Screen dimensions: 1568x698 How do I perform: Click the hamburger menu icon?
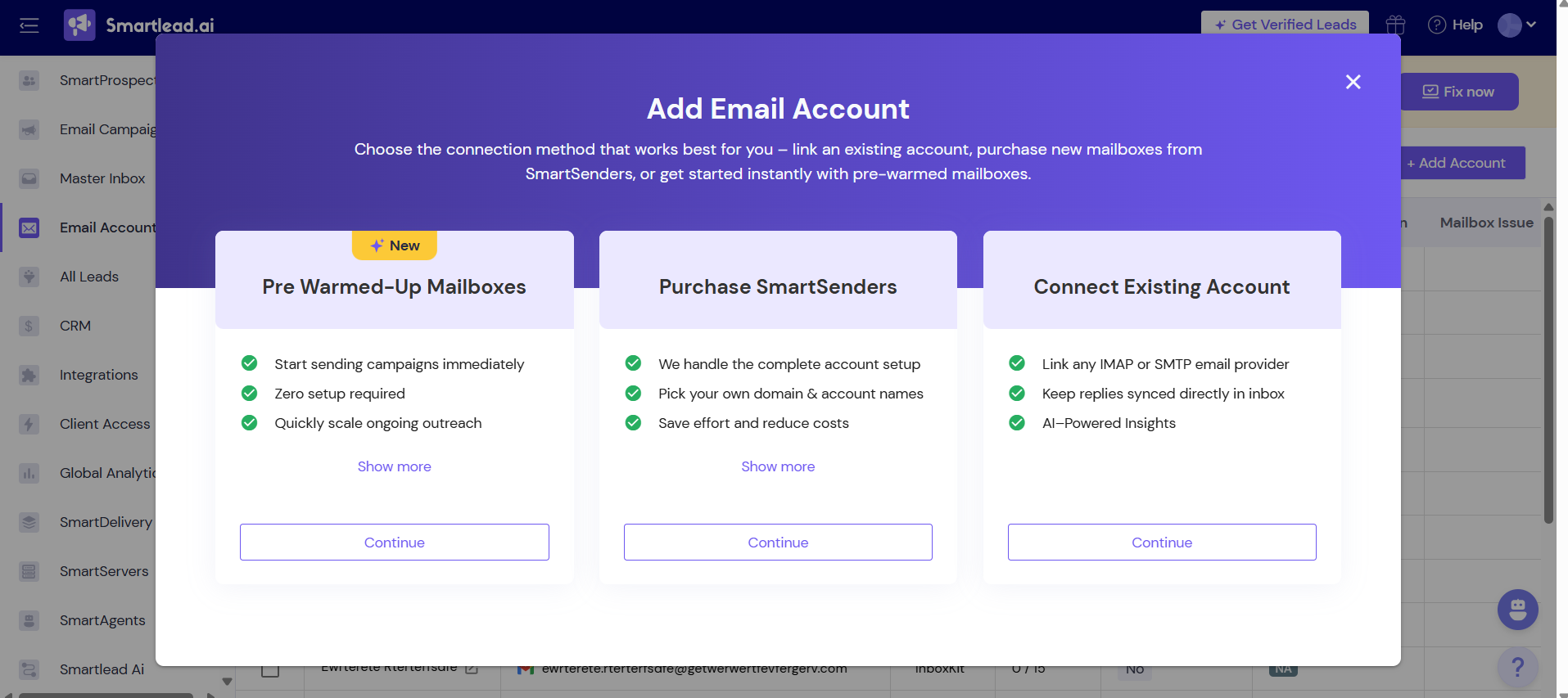coord(29,25)
